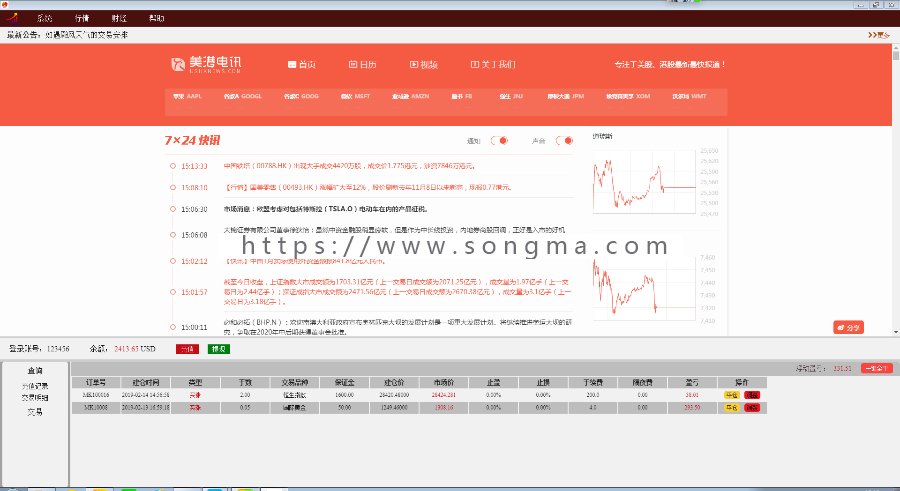Click the web page scrollbar down arrow
Viewport: 900px width, 491px height.
click(895, 332)
